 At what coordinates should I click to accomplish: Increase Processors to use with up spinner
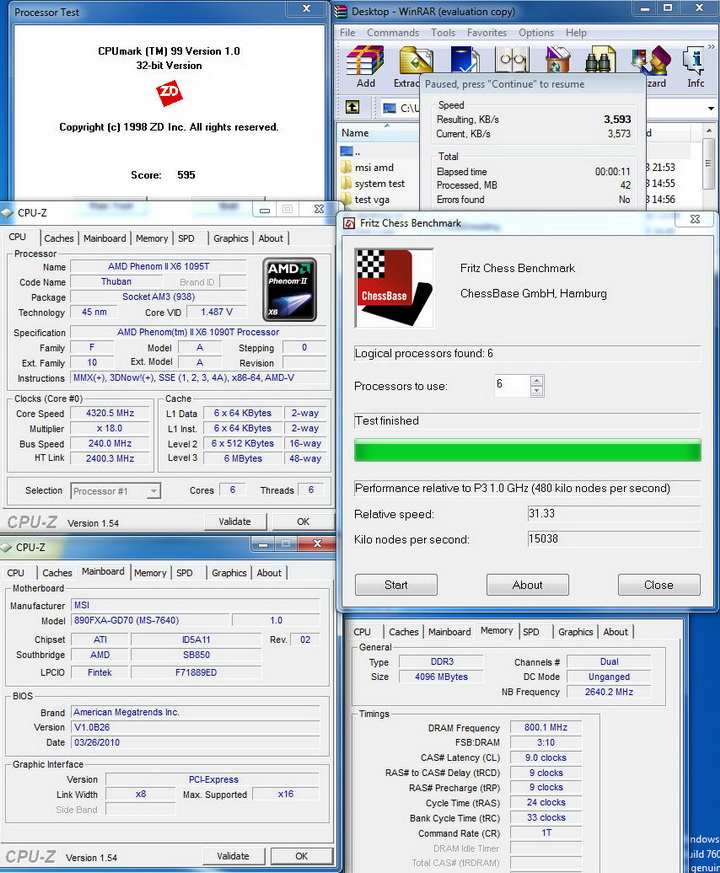[537, 381]
